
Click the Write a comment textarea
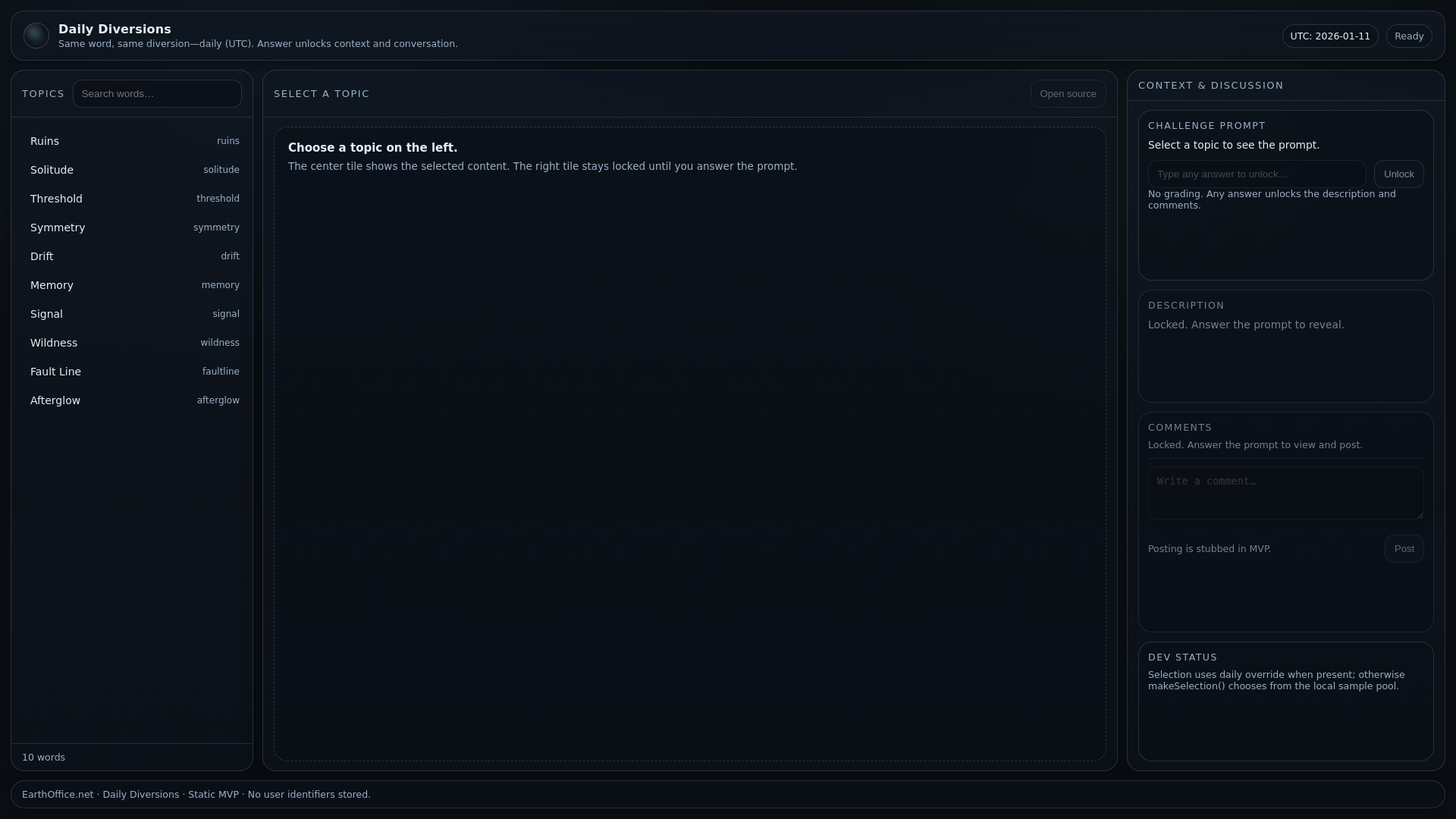[x=1285, y=493]
